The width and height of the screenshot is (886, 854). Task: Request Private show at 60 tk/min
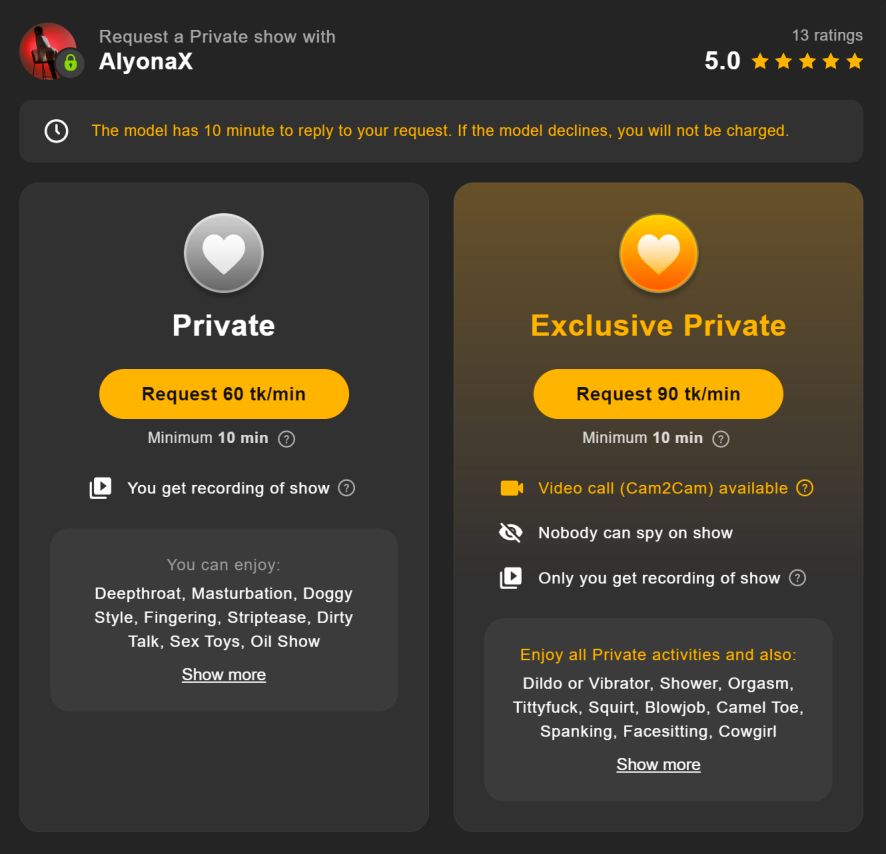tap(224, 394)
